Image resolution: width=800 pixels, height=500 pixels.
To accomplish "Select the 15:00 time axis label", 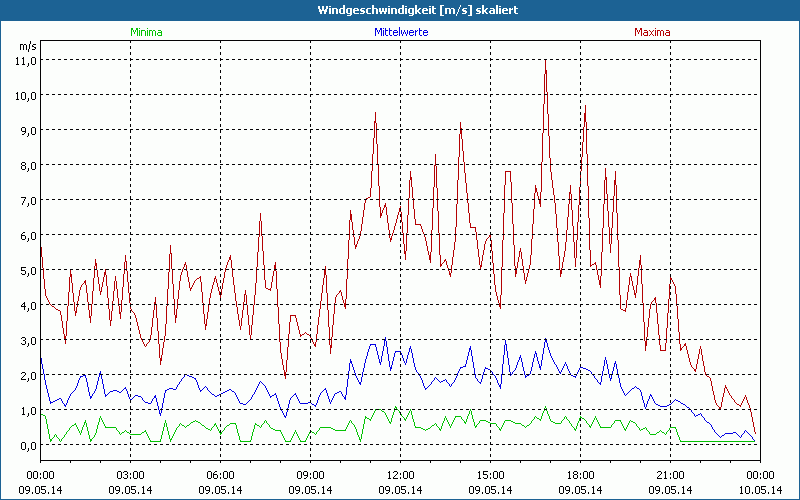I will click(490, 474).
